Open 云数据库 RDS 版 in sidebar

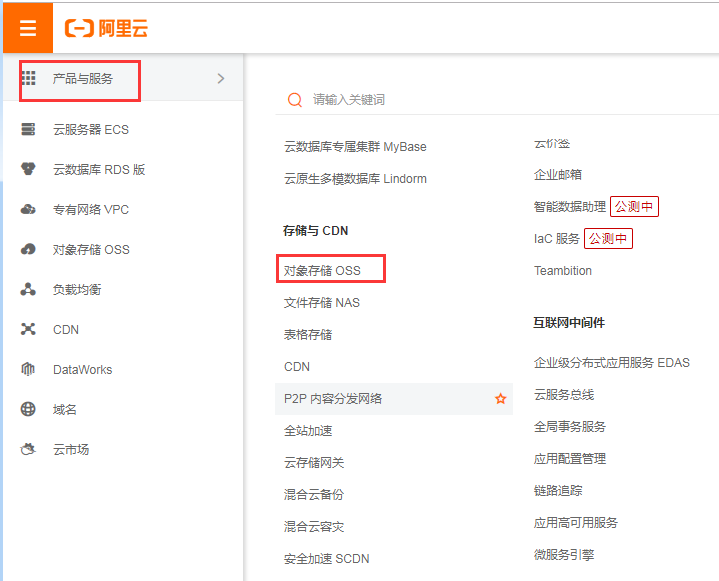pos(99,169)
